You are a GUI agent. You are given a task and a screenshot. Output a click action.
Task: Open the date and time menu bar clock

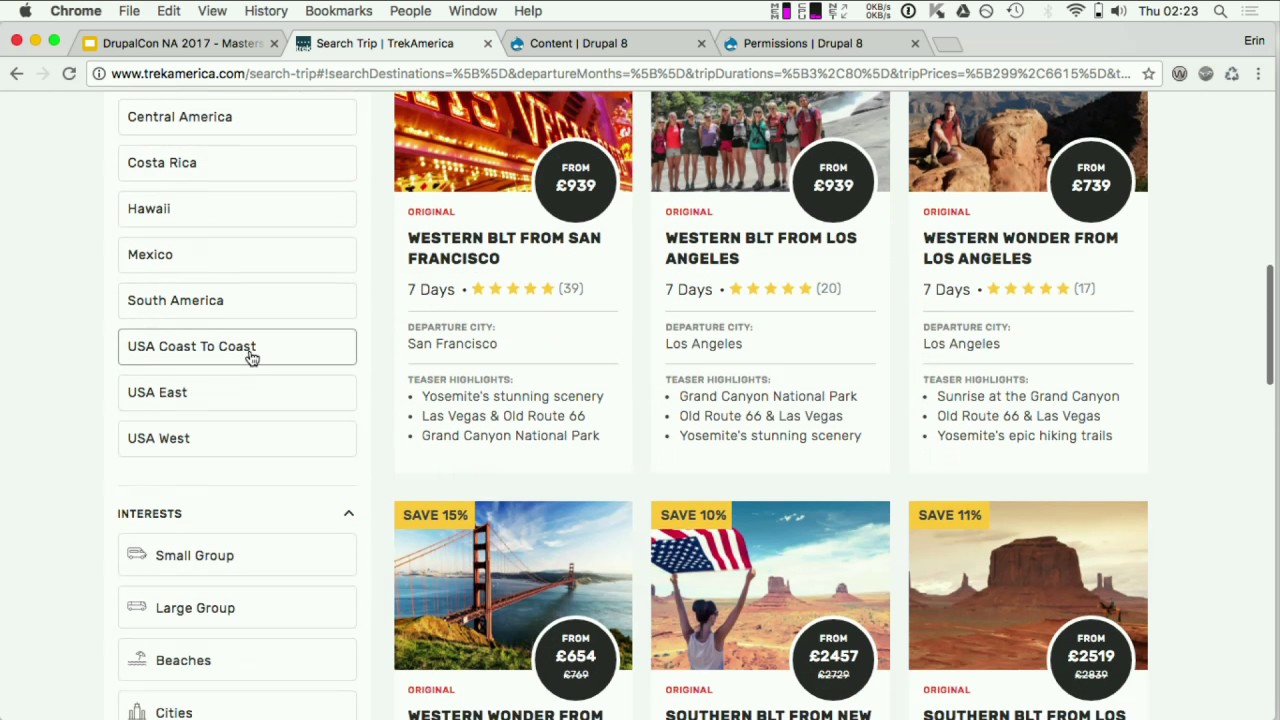point(1168,11)
